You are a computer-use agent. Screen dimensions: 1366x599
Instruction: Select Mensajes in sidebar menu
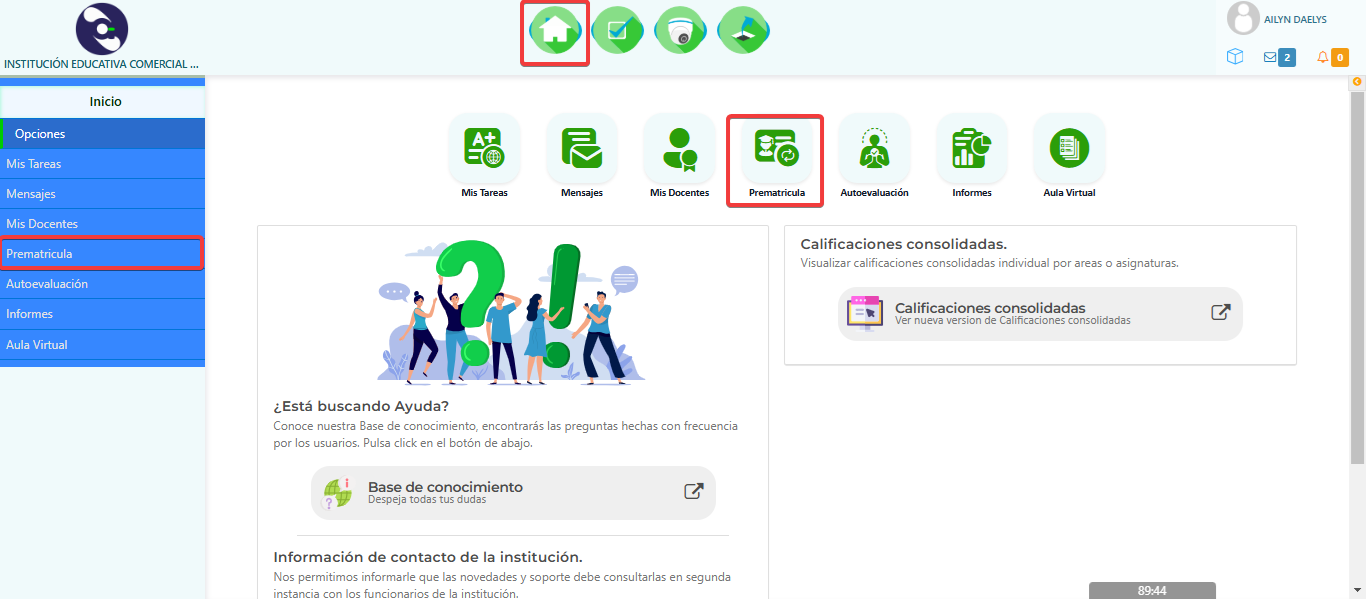(x=103, y=194)
